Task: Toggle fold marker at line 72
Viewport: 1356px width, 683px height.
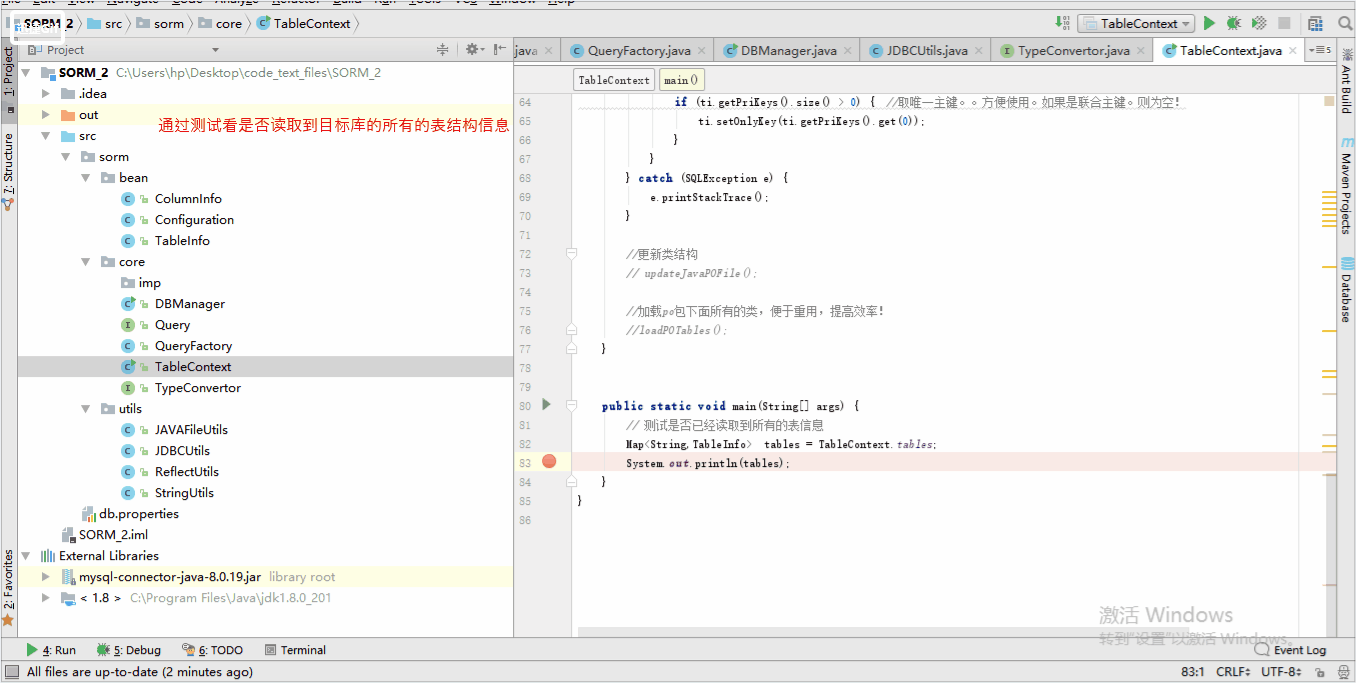Action: click(x=571, y=254)
